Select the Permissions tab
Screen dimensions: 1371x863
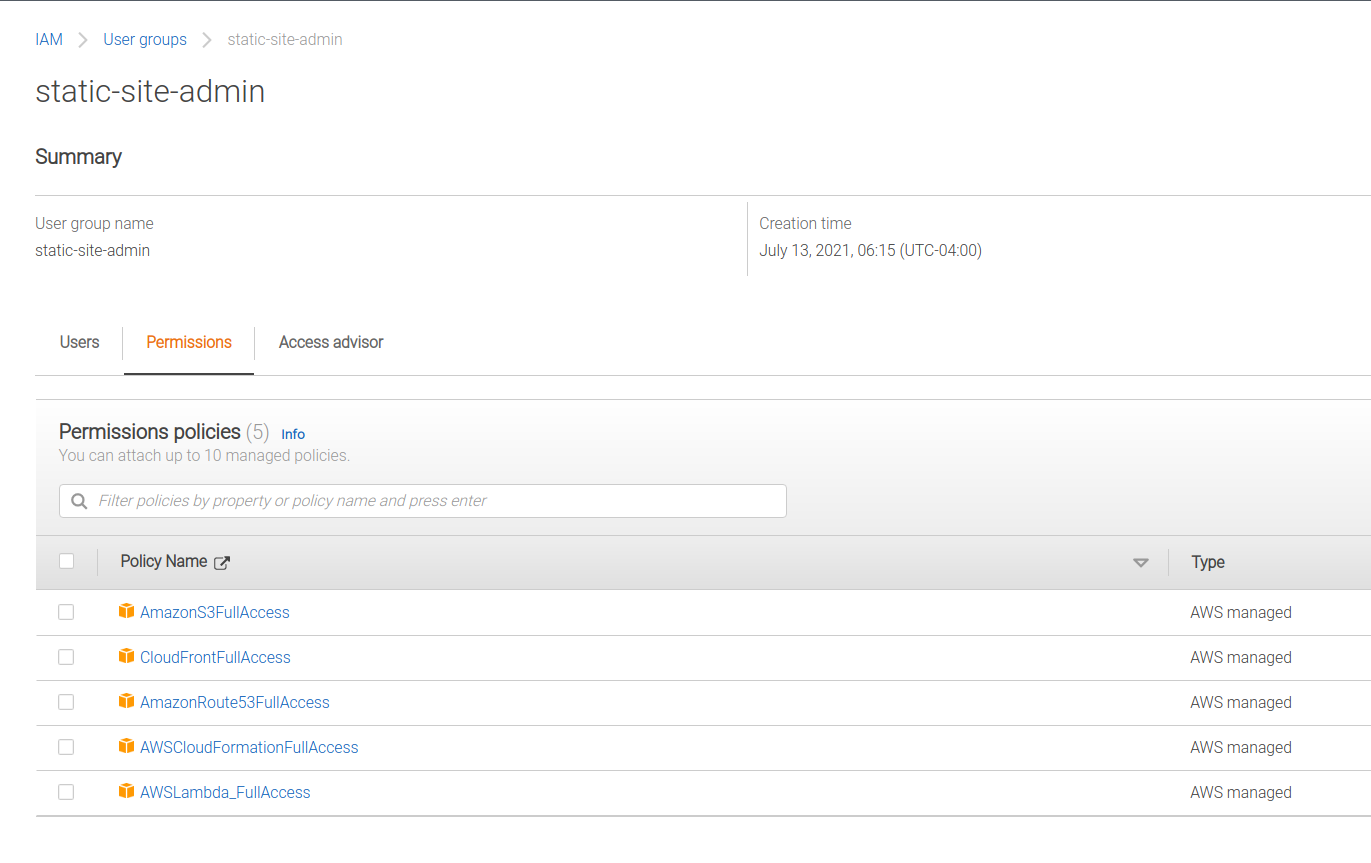(189, 342)
